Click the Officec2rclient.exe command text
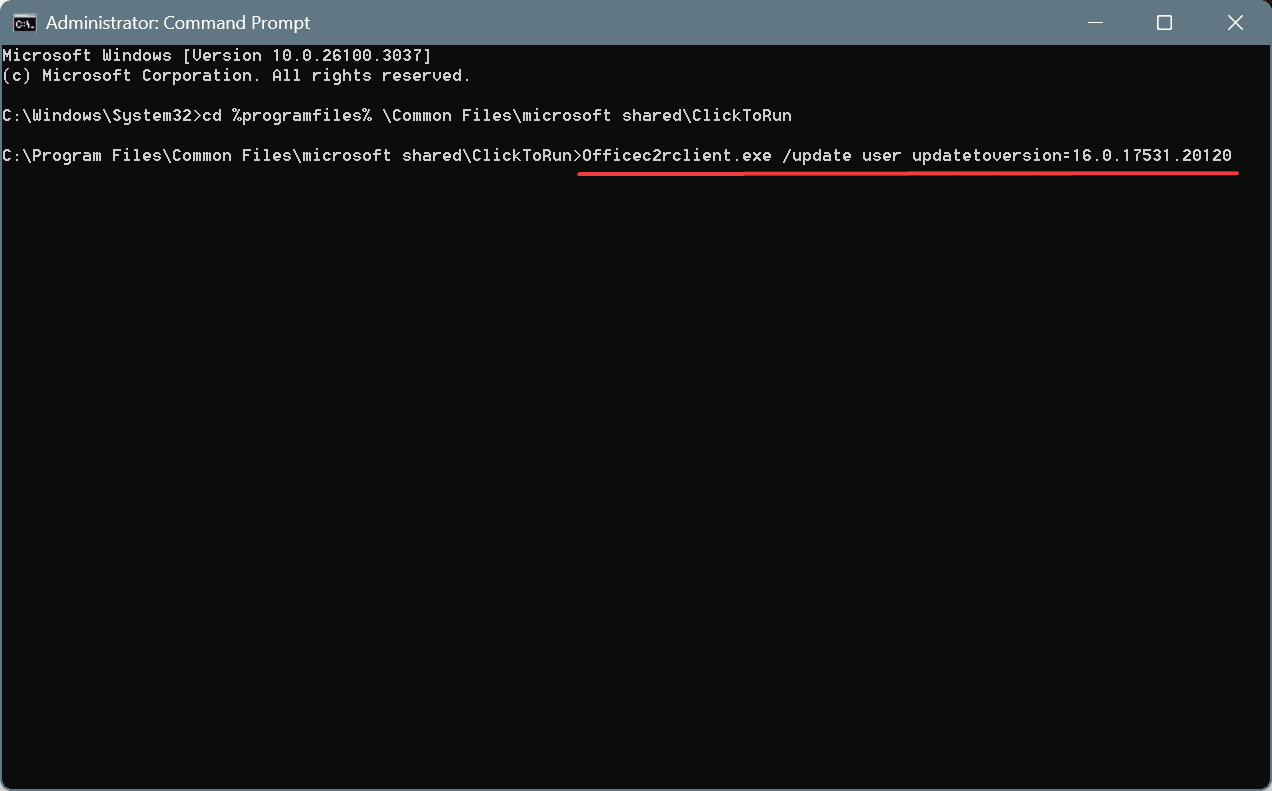 [676, 155]
